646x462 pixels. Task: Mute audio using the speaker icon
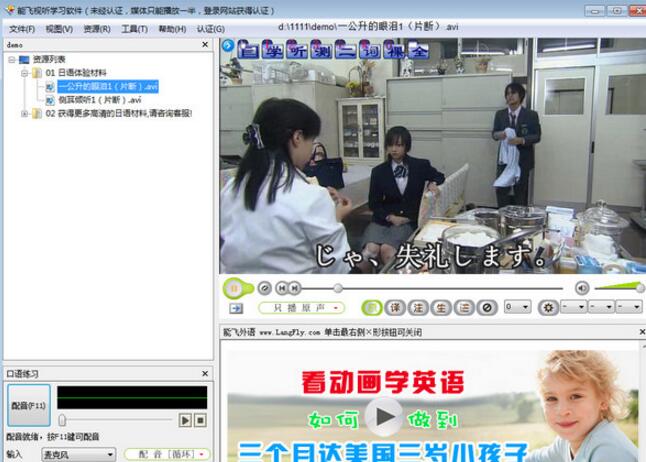pos(582,288)
